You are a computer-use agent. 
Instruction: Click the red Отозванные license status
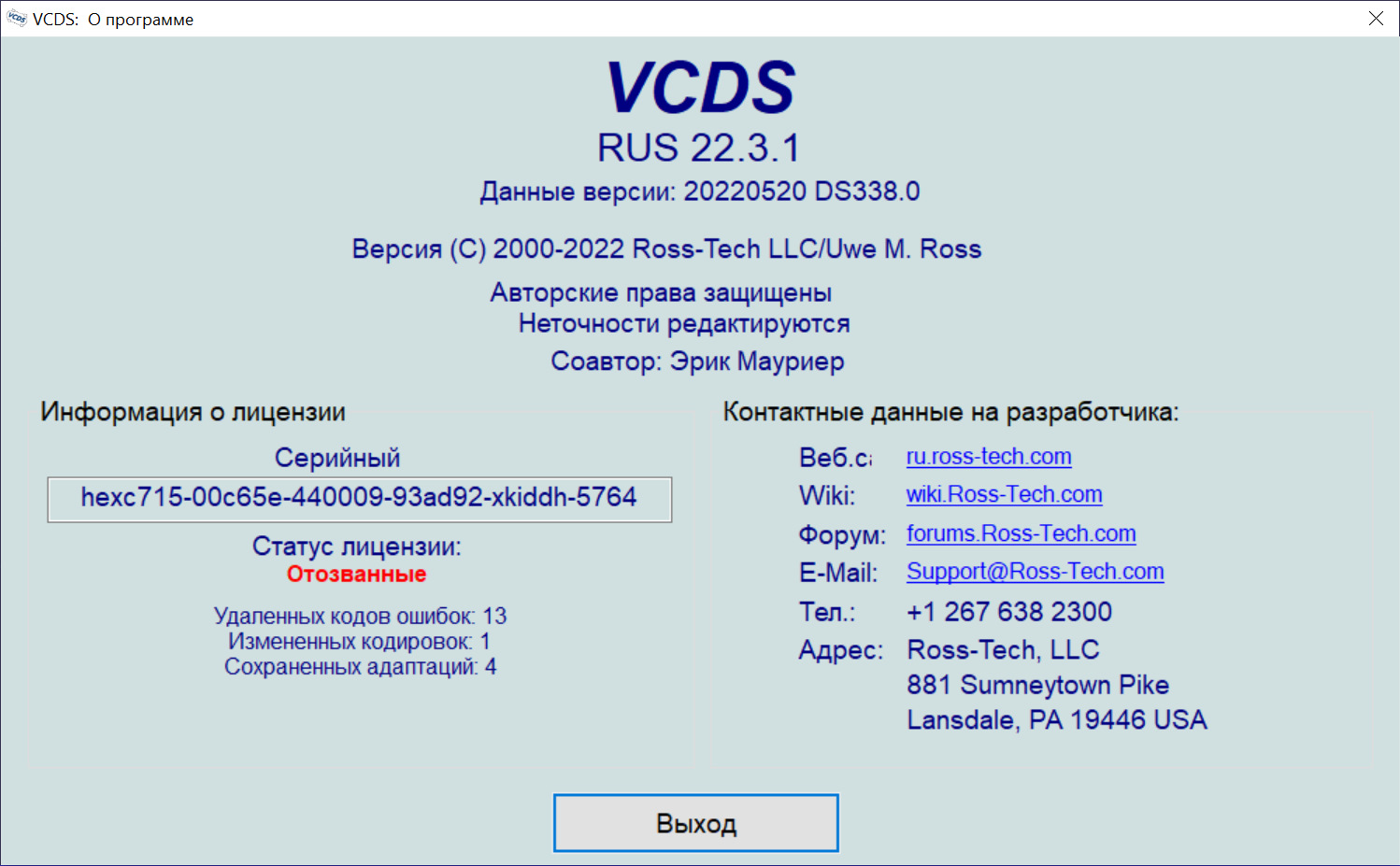point(356,575)
